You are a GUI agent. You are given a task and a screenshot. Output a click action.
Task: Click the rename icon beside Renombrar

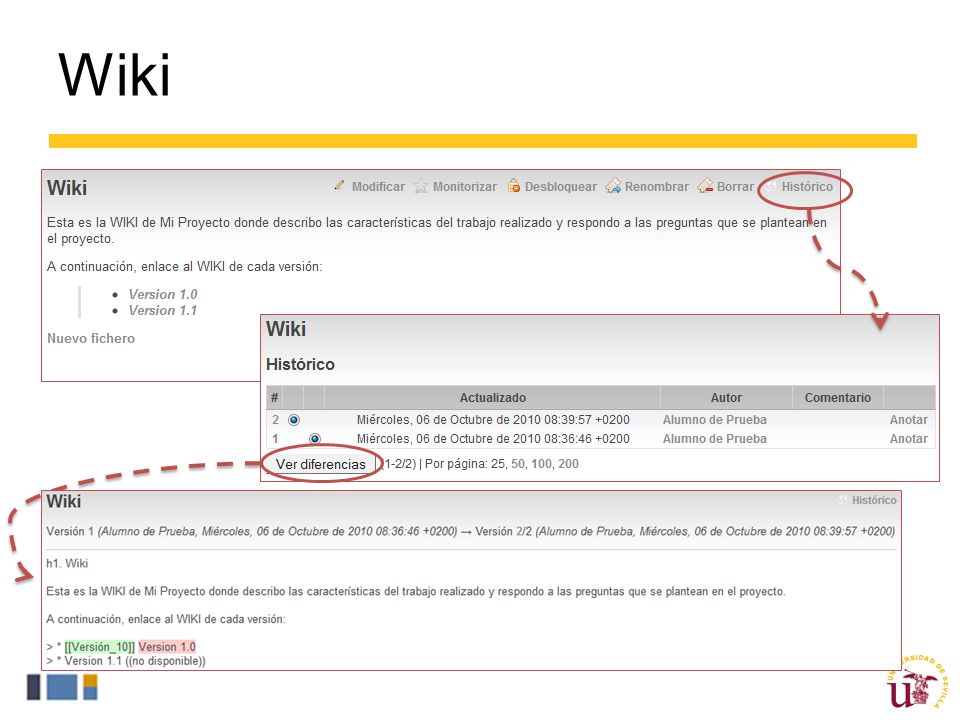(613, 186)
